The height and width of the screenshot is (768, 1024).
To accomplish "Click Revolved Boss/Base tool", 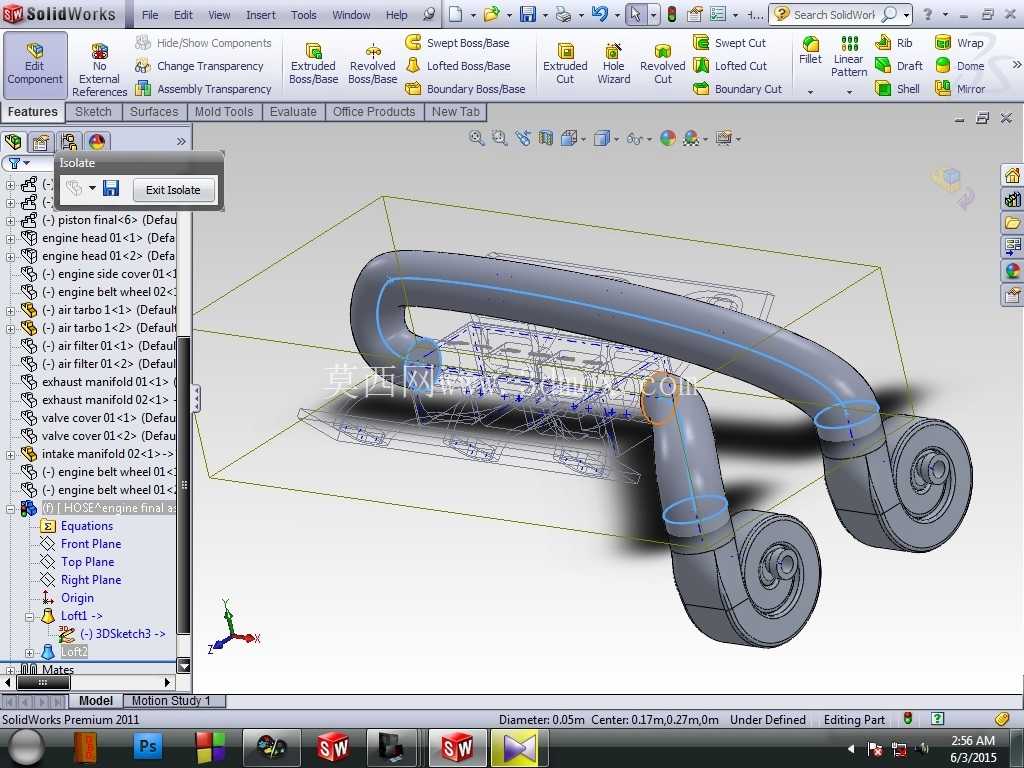I will point(372,65).
